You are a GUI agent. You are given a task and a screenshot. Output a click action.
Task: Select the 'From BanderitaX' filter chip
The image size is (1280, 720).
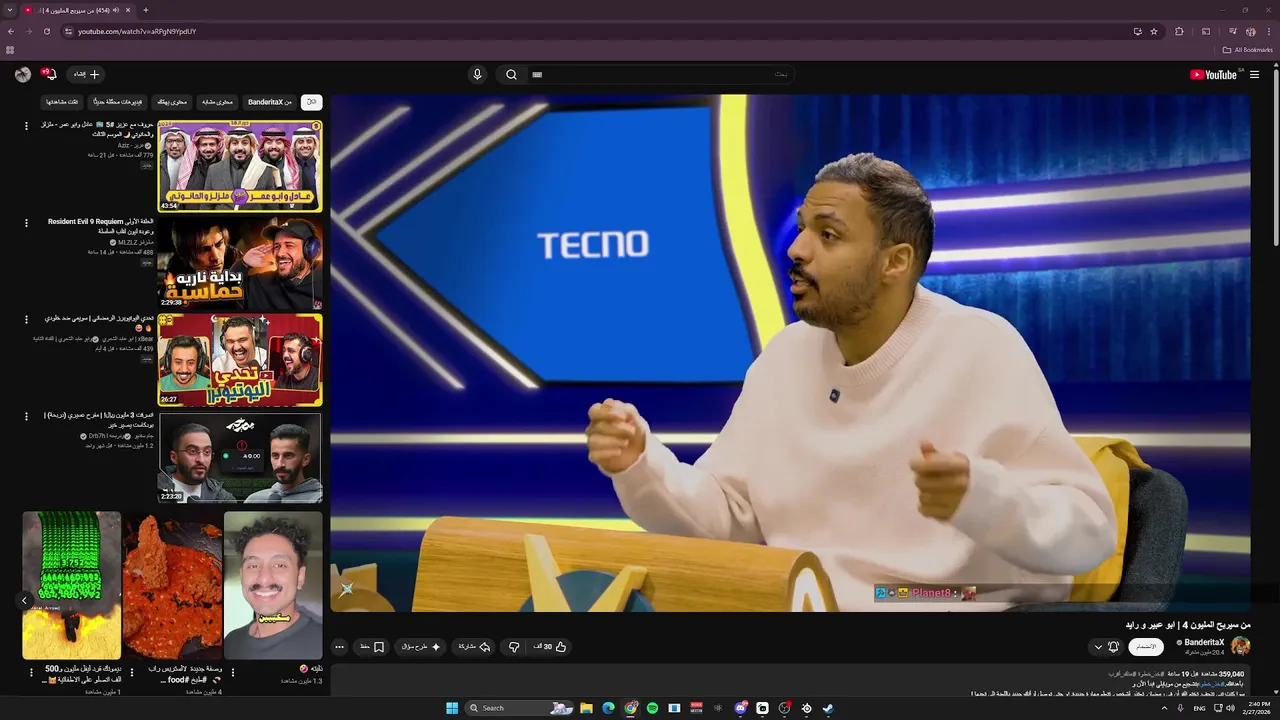coord(270,102)
